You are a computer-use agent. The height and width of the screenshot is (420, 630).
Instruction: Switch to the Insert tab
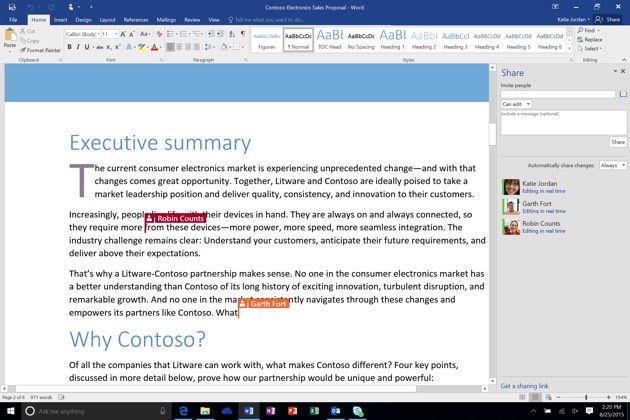60,20
